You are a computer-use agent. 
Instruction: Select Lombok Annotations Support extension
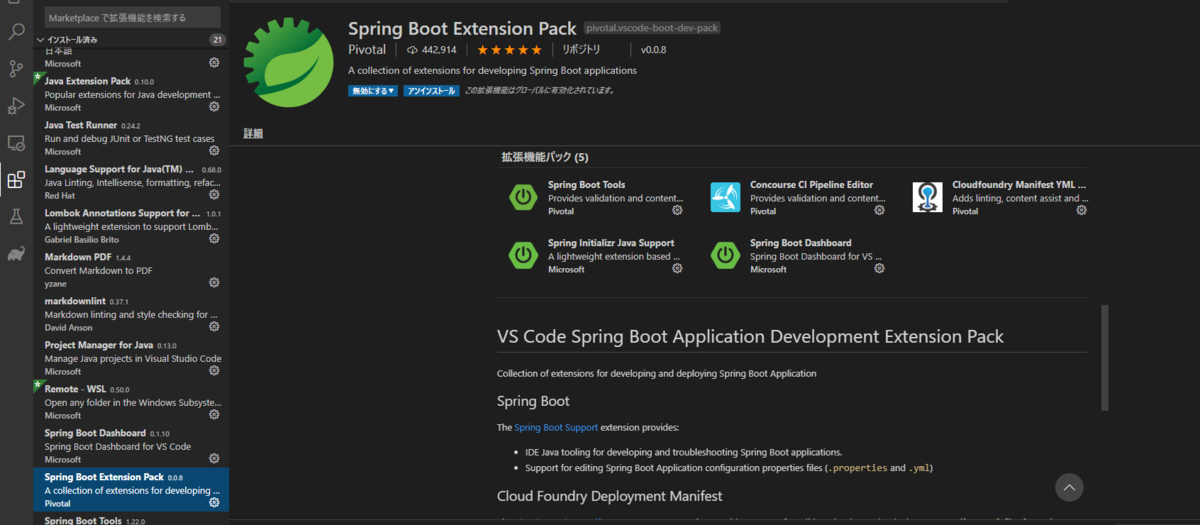(x=131, y=225)
